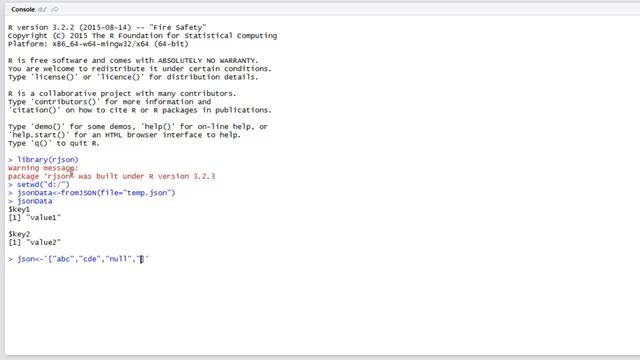Click the "'help.start()' for an HTML" line
The height and width of the screenshot is (360, 640).
tap(124, 135)
